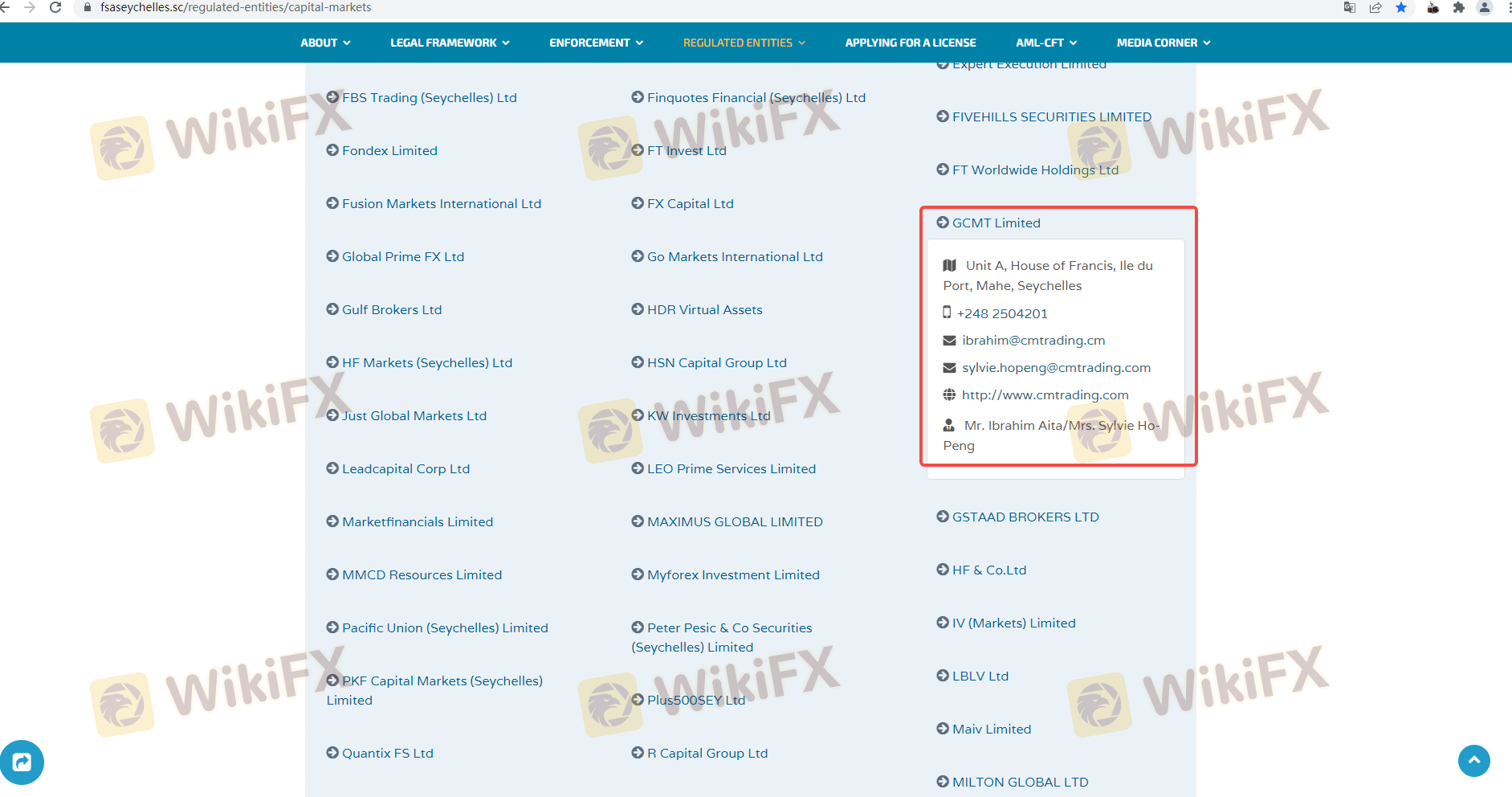1512x797 pixels.
Task: Open the http://www.cmtrading.com website link
Action: coord(1045,395)
